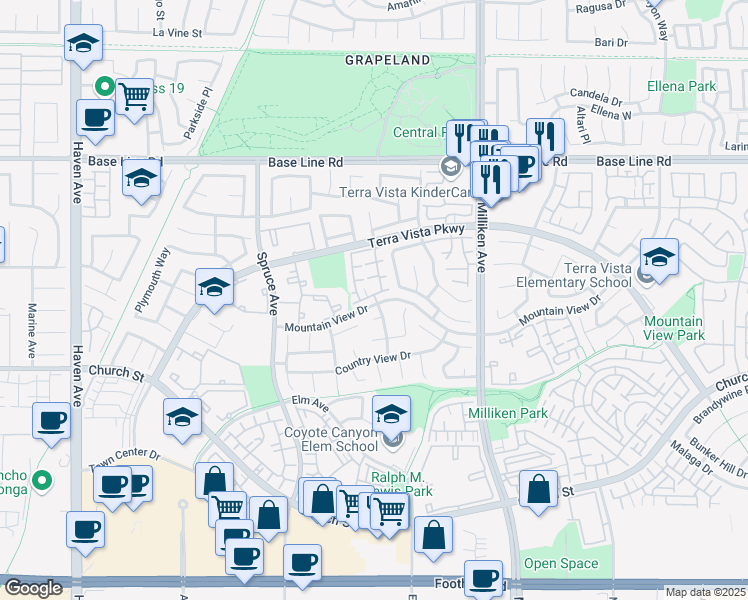Click the Terra Vista Elementary School label
The image size is (748, 600).
click(574, 275)
